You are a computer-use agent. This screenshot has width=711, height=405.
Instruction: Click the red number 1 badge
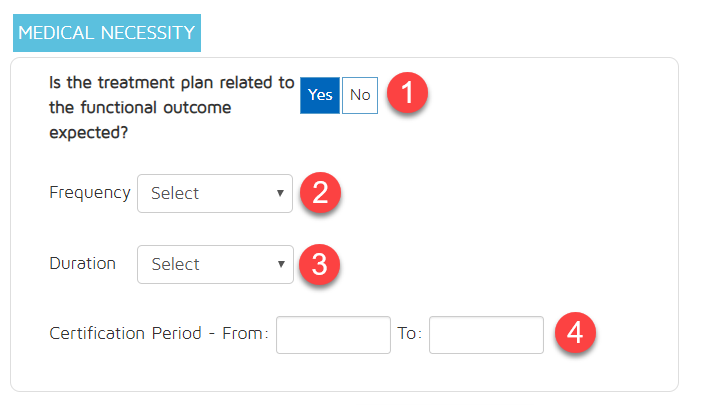(x=408, y=96)
